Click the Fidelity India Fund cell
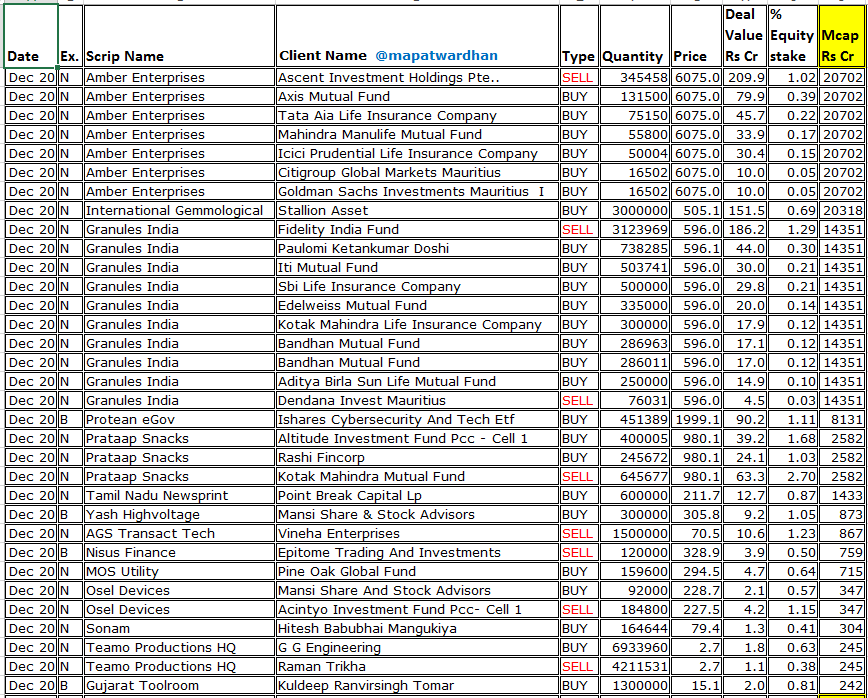This screenshot has height=698, width=868. tap(417, 230)
